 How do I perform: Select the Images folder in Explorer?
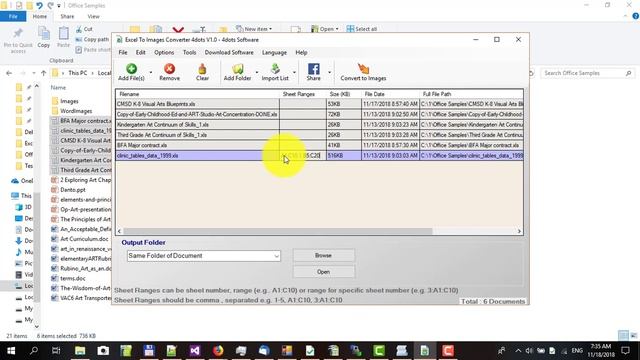(x=69, y=101)
